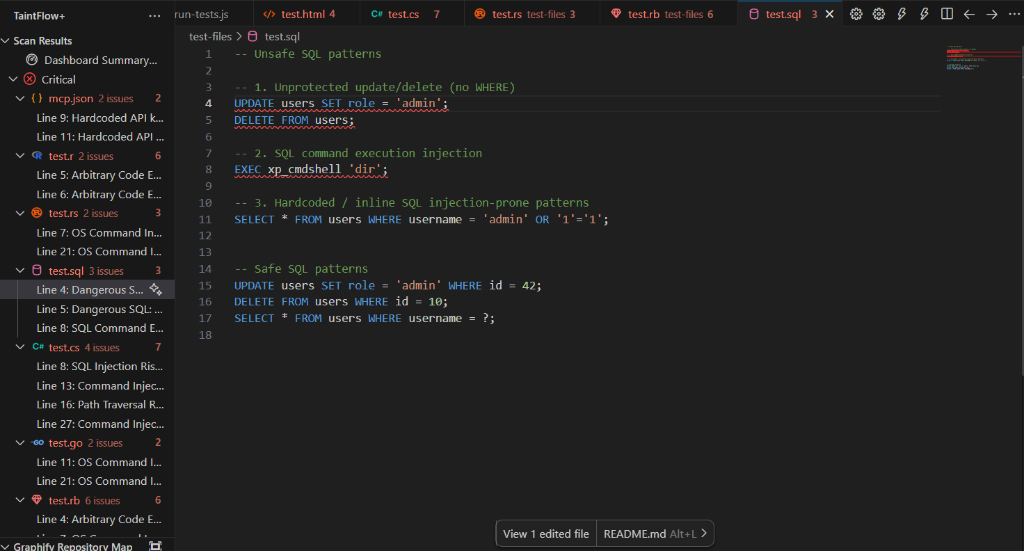Click the Go icon beside test.go in tree

38,443
